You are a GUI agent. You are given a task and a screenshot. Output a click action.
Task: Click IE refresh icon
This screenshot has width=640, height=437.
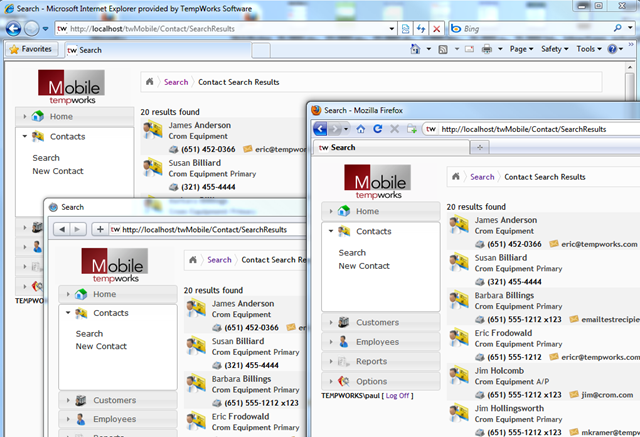click(421, 29)
